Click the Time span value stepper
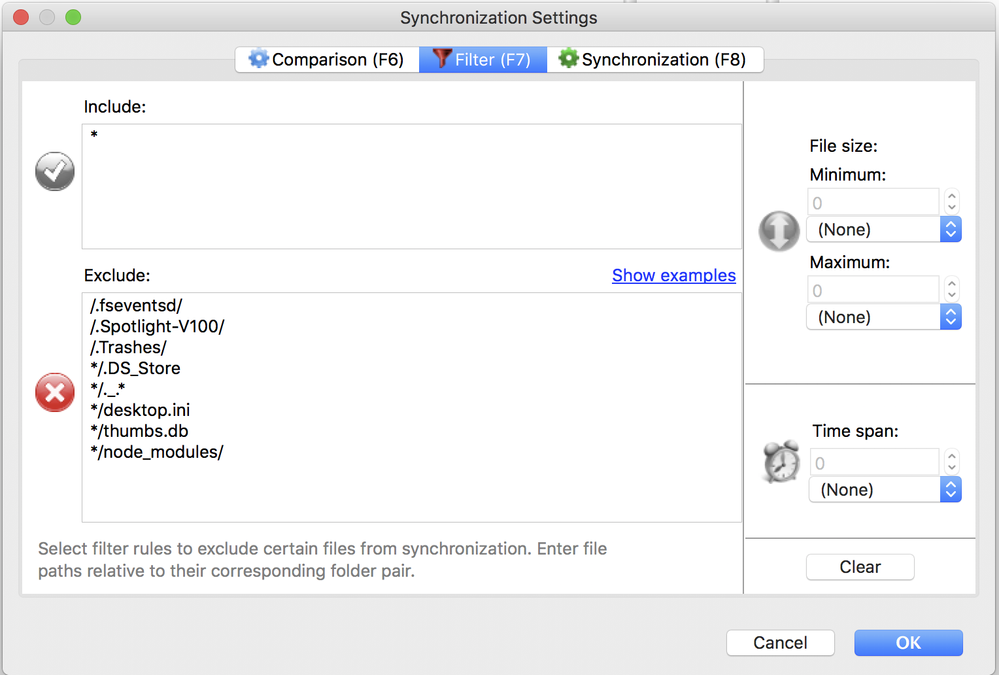The image size is (999, 675). tap(952, 462)
